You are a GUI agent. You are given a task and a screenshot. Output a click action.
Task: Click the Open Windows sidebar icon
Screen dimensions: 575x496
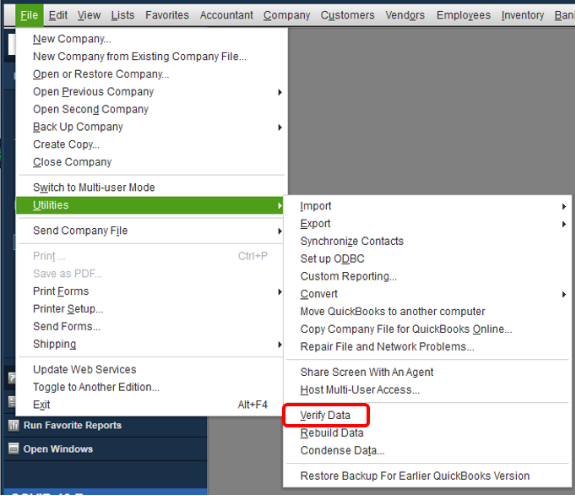point(14,448)
